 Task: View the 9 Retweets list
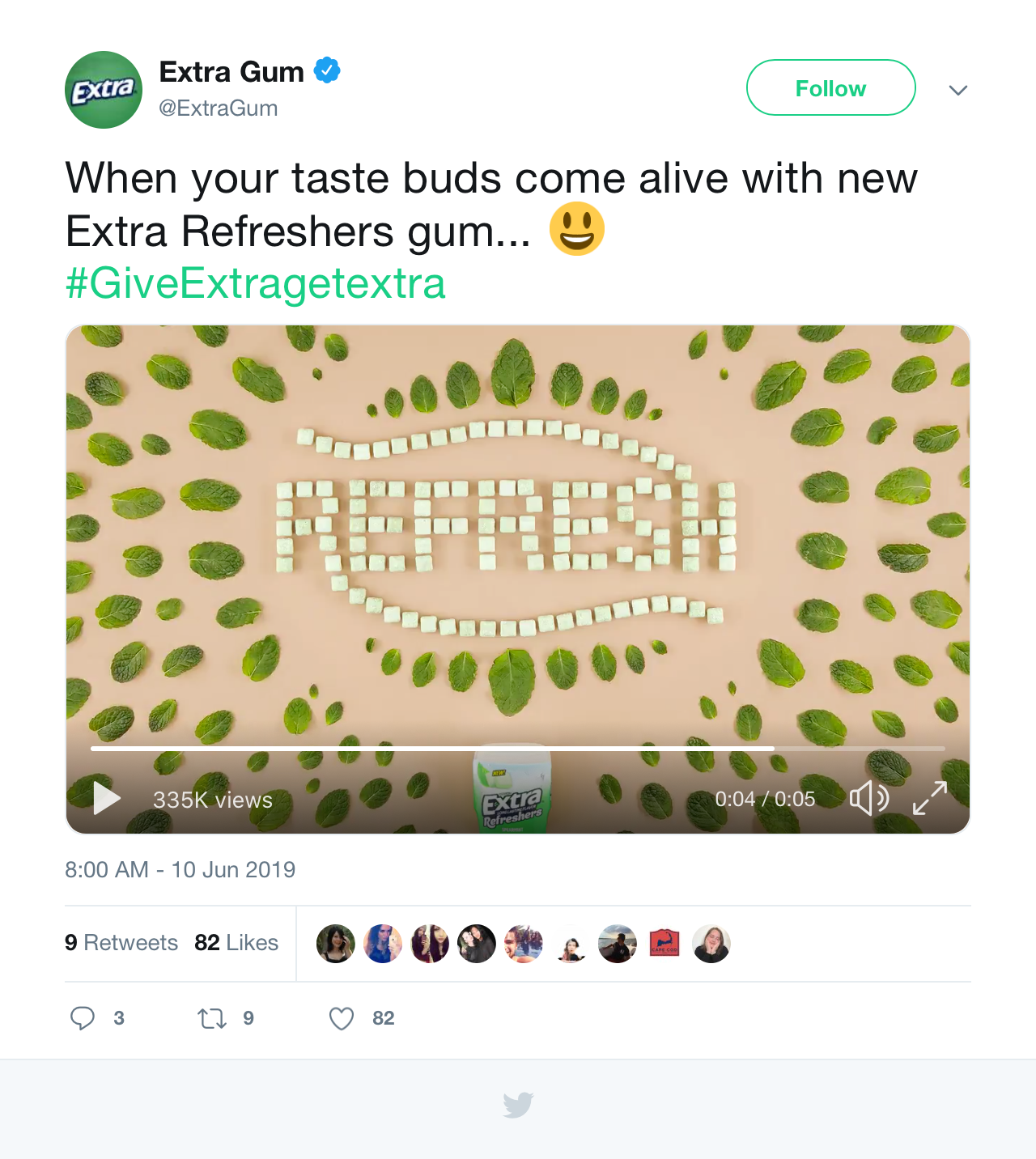121,943
